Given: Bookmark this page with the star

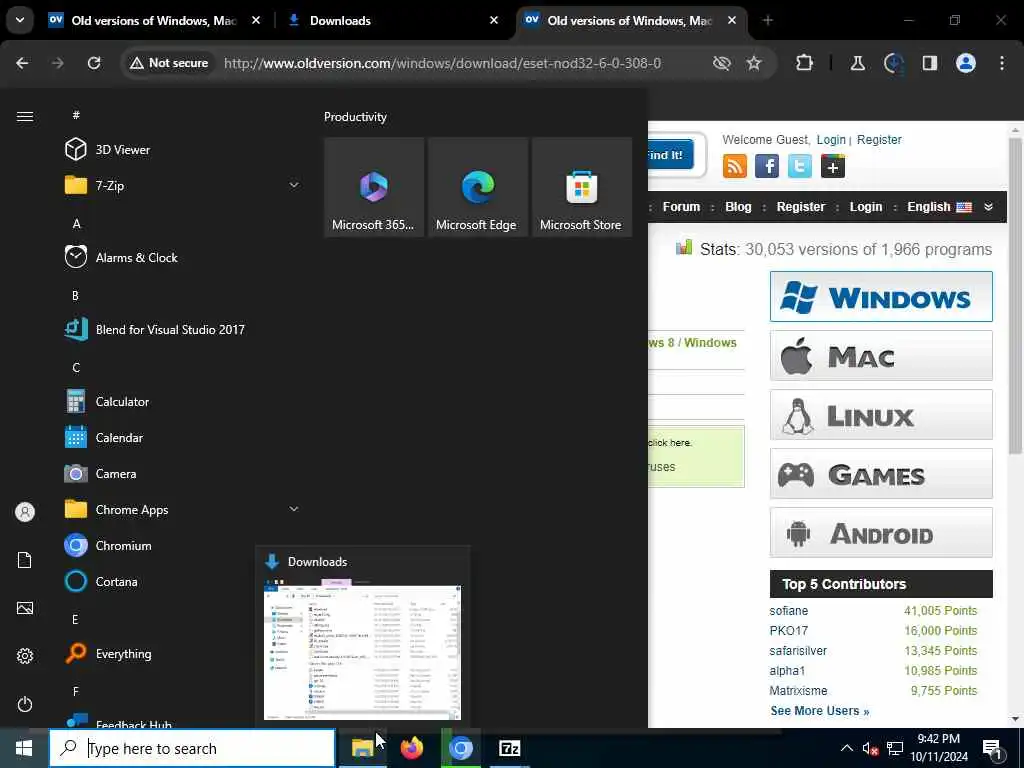Looking at the screenshot, I should coord(754,63).
